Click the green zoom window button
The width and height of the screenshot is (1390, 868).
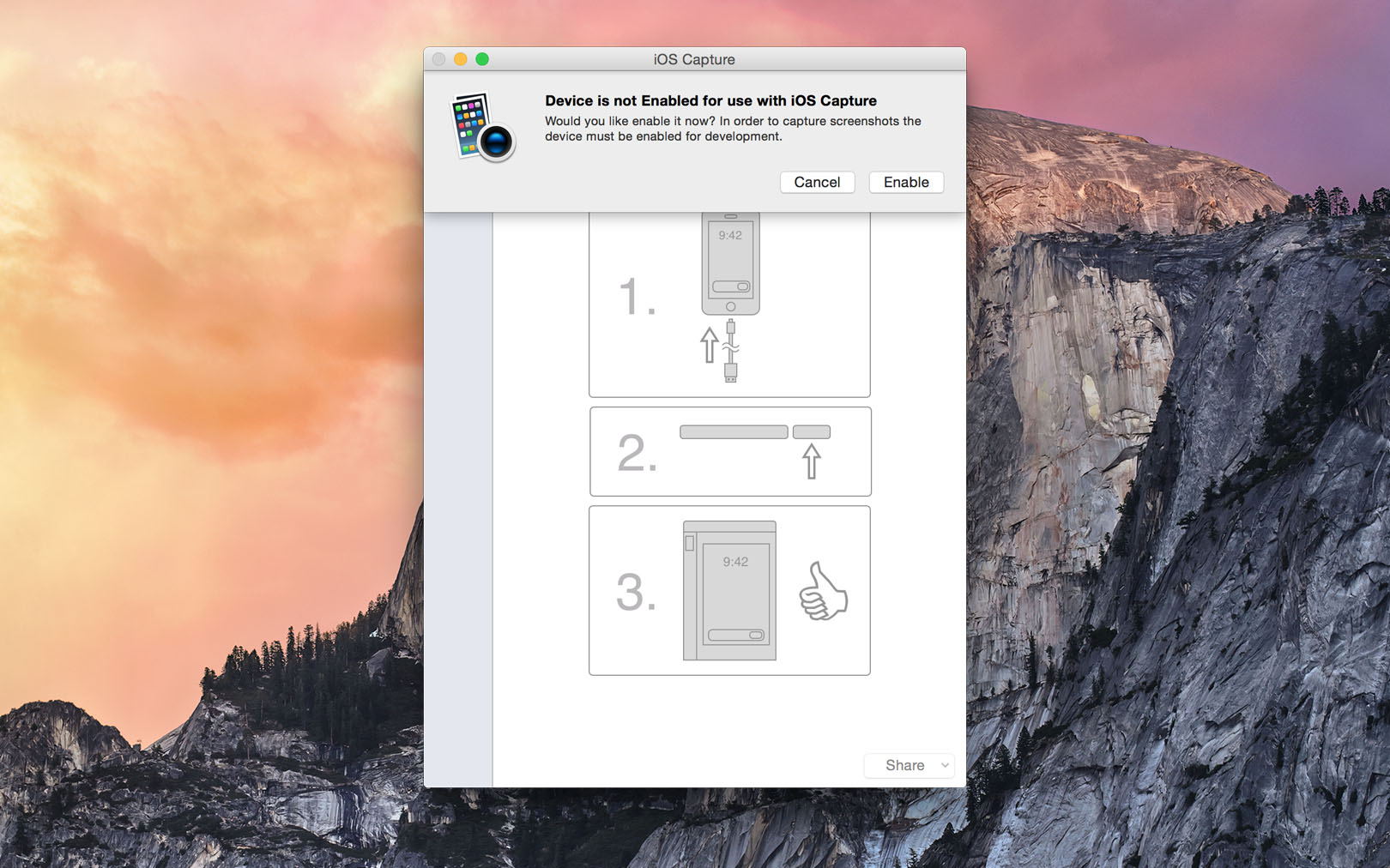point(482,59)
